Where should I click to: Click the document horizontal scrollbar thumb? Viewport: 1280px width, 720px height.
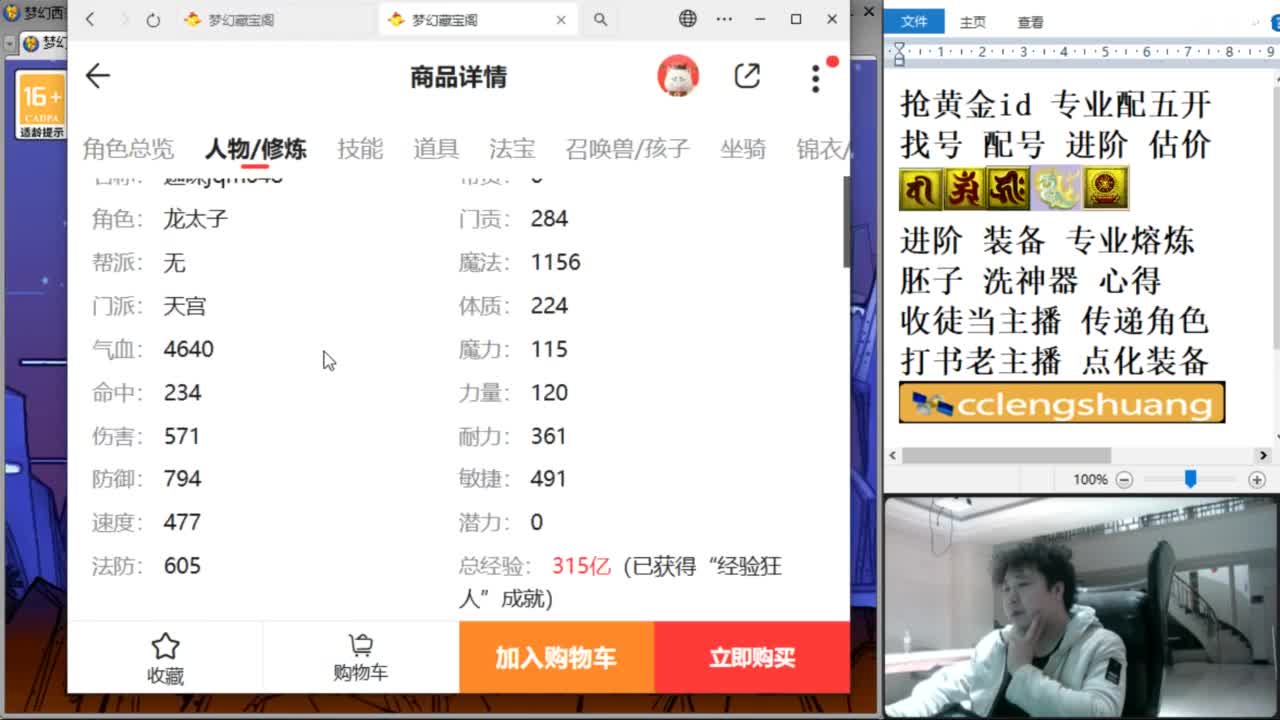pos(1006,455)
